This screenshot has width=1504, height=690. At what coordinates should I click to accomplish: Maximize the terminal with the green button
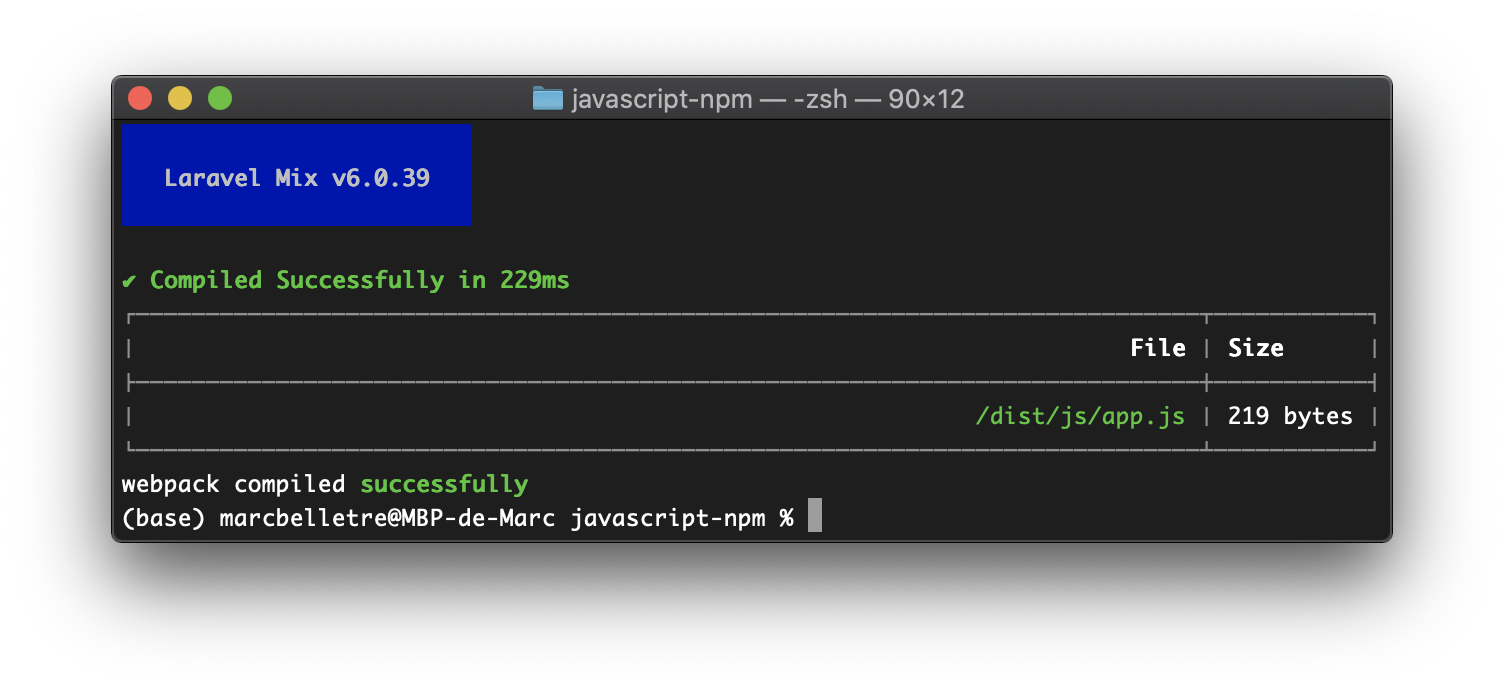click(x=220, y=98)
